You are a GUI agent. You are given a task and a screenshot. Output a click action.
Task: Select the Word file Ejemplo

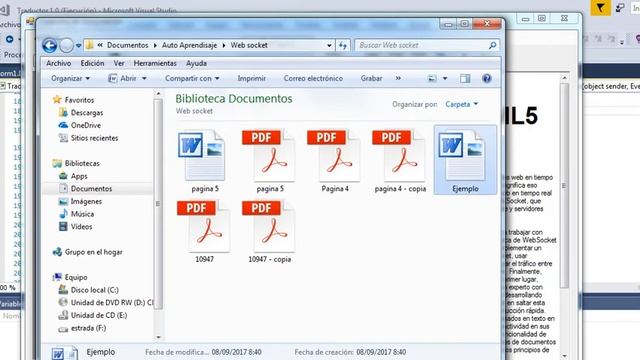coord(465,160)
